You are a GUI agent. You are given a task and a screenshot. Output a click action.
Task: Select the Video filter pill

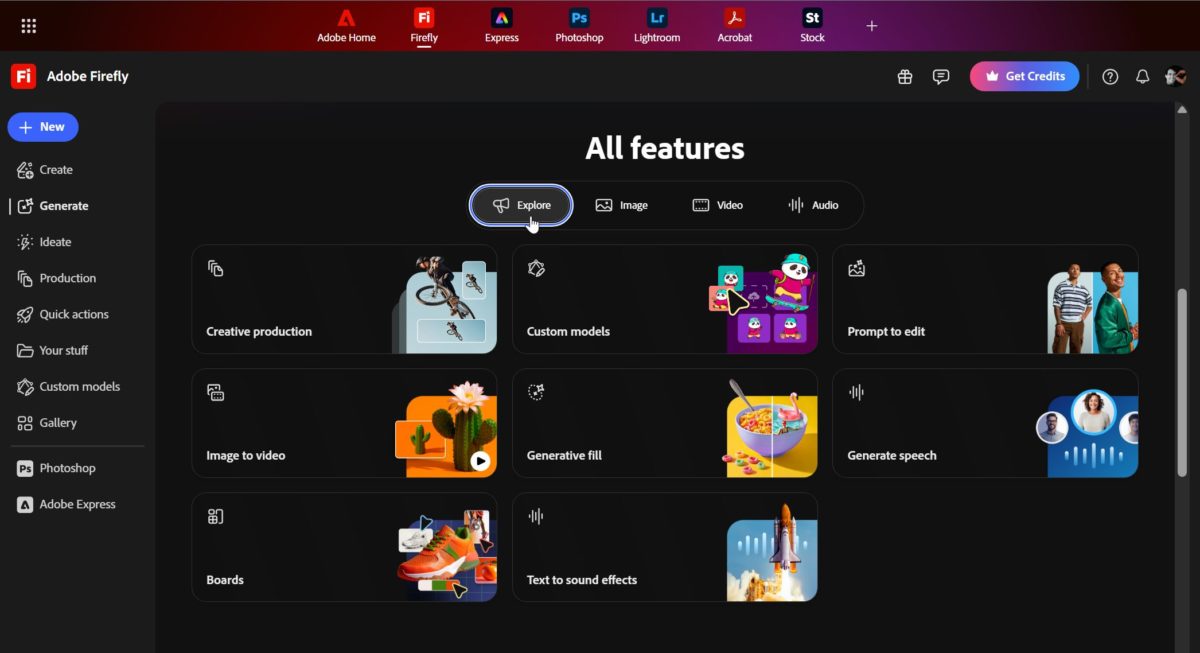click(x=718, y=205)
